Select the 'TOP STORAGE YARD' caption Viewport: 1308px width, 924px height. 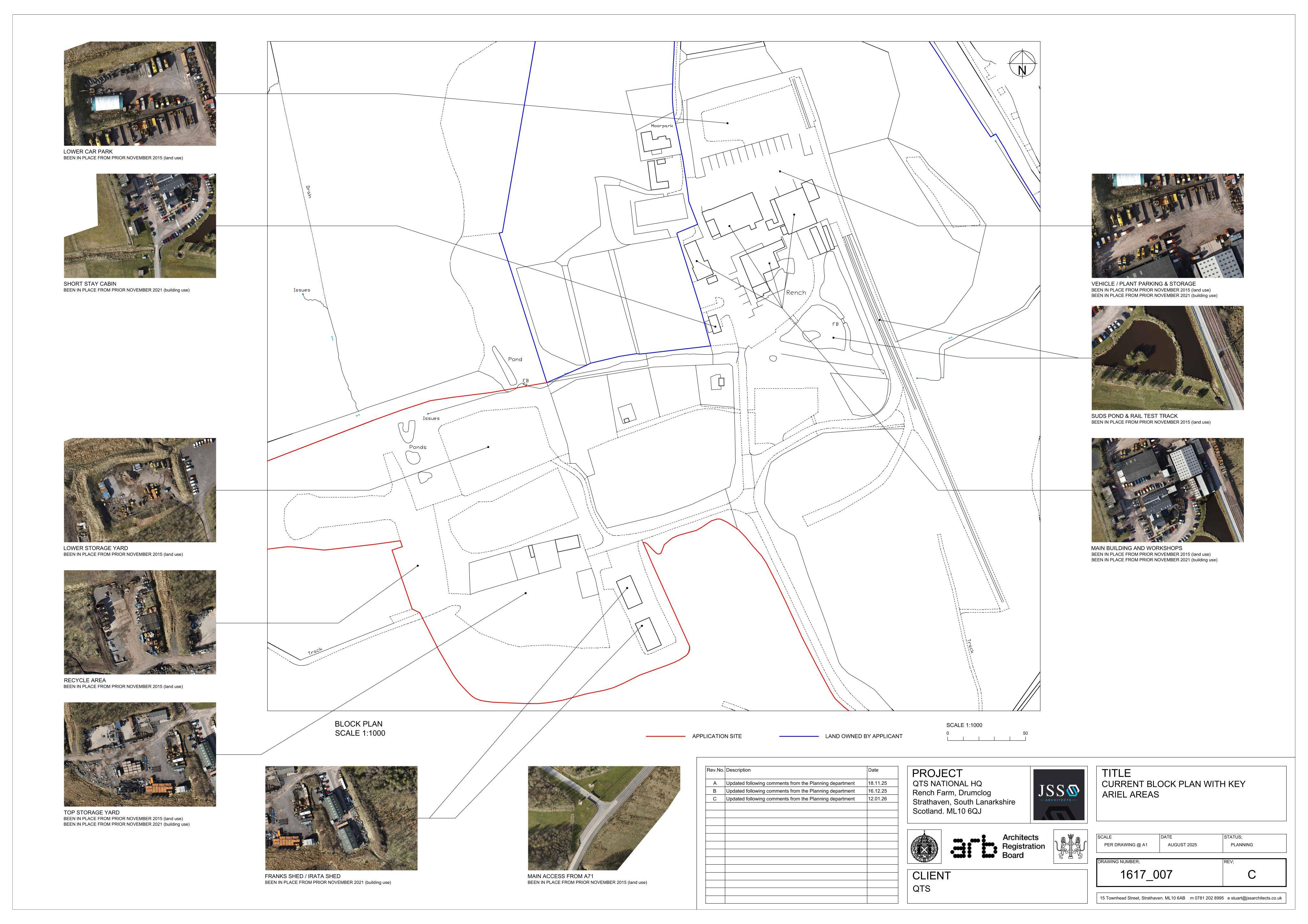click(x=92, y=812)
